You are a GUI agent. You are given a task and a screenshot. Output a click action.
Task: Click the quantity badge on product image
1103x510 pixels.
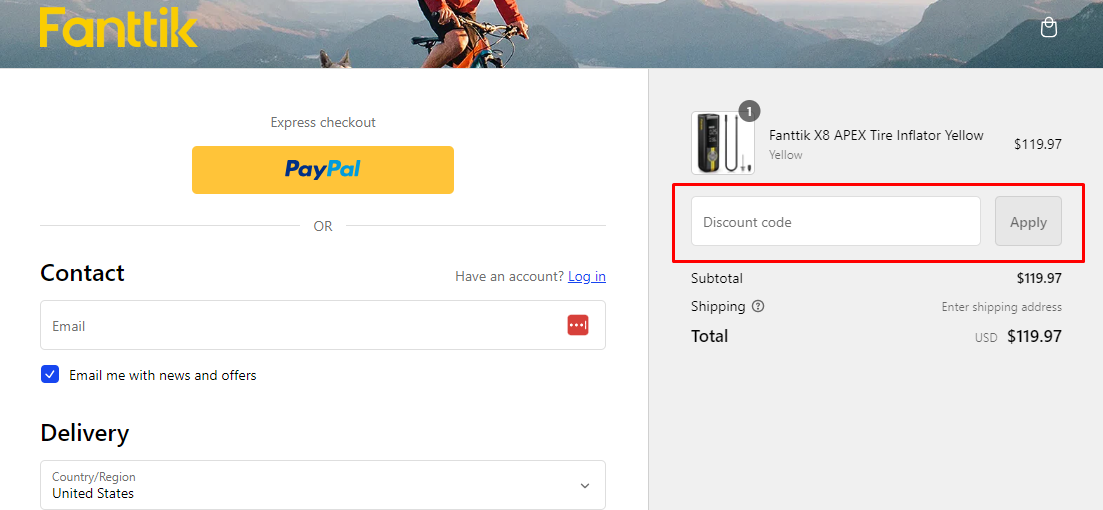[749, 111]
